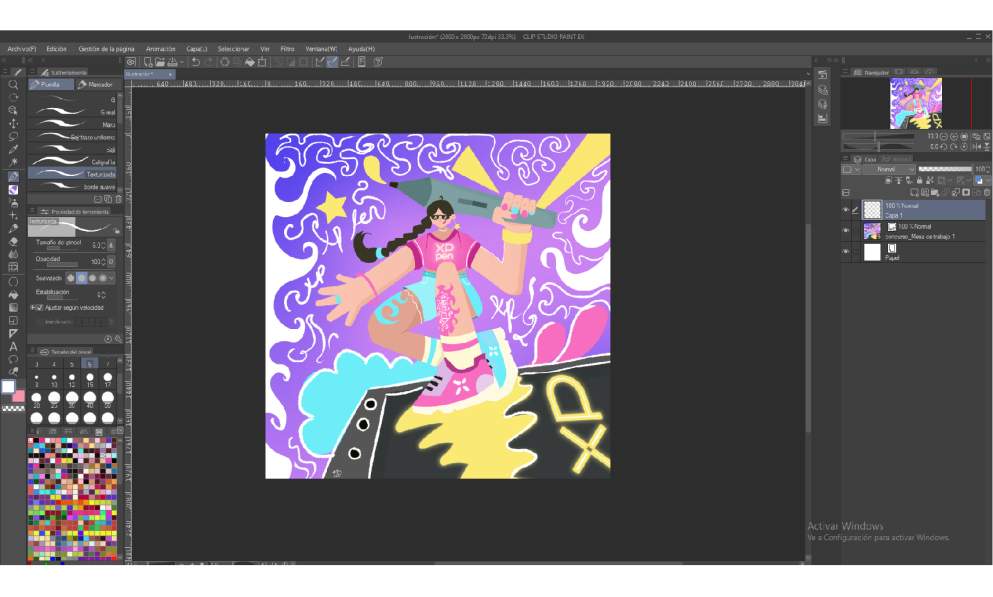Select the transparent color swatch below main colors
This screenshot has height=597, width=993.
click(13, 408)
